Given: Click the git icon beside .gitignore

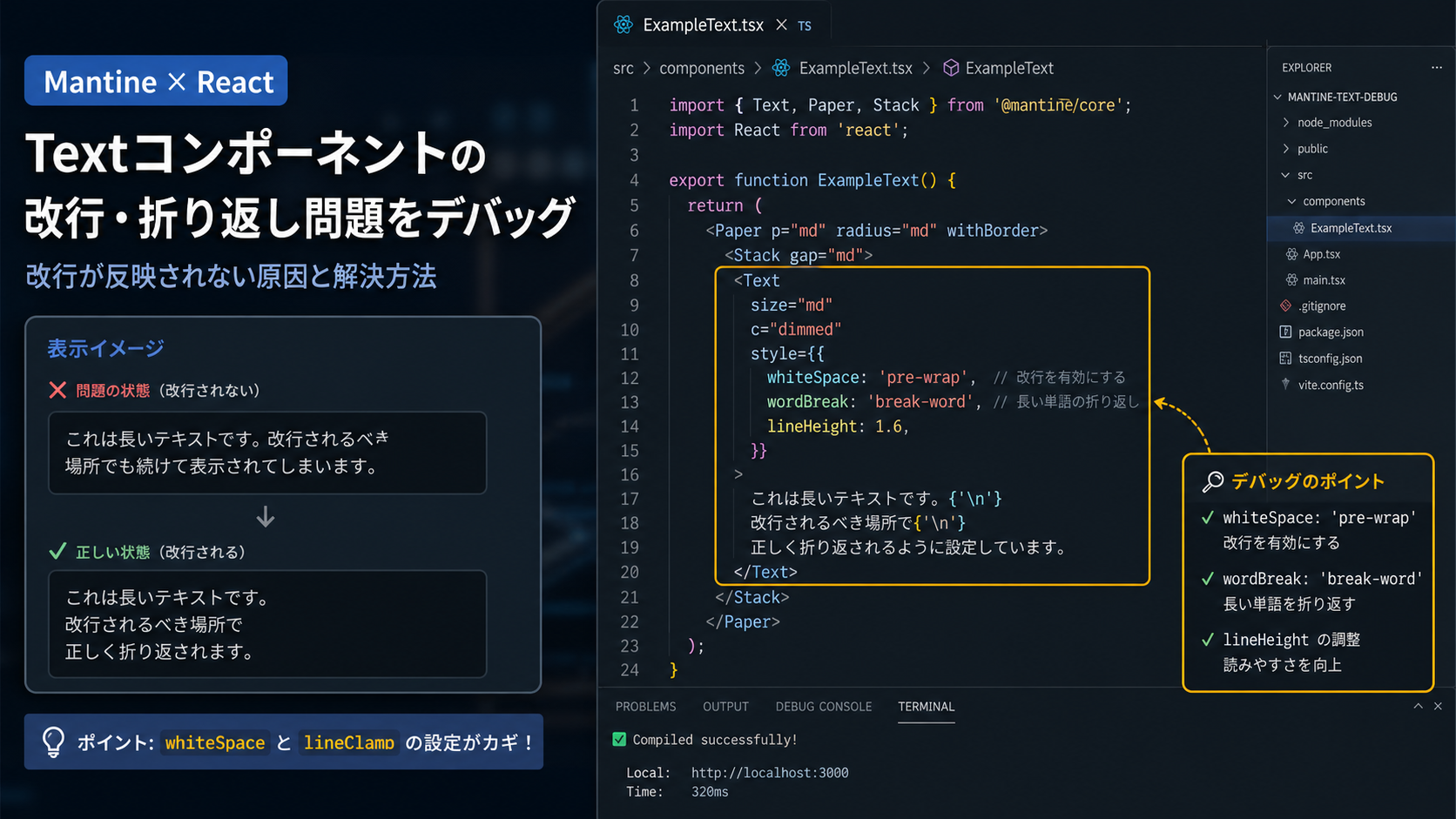Looking at the screenshot, I should [x=1285, y=305].
